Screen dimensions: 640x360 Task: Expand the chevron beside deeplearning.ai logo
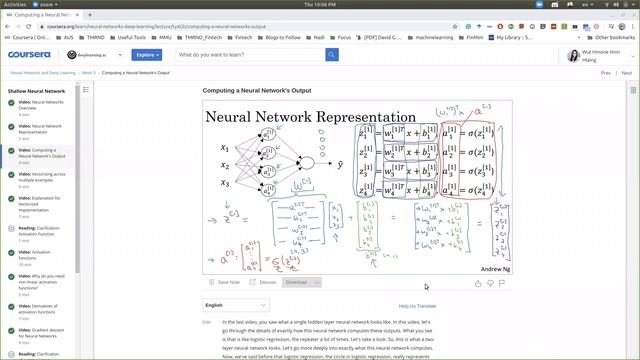pyautogui.click(x=120, y=55)
